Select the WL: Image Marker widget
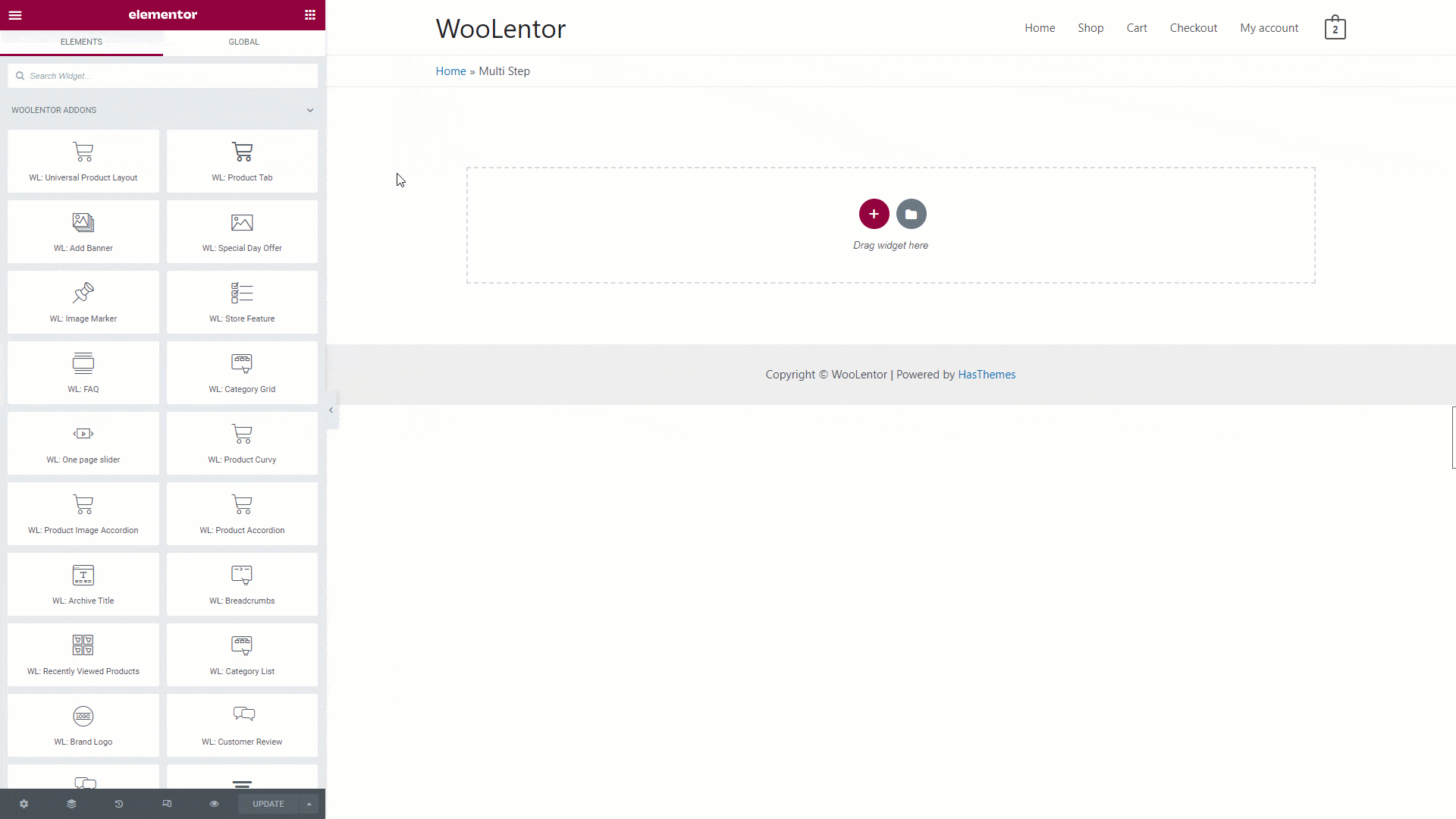Screen dimensions: 1456x819 pyautogui.click(x=83, y=302)
